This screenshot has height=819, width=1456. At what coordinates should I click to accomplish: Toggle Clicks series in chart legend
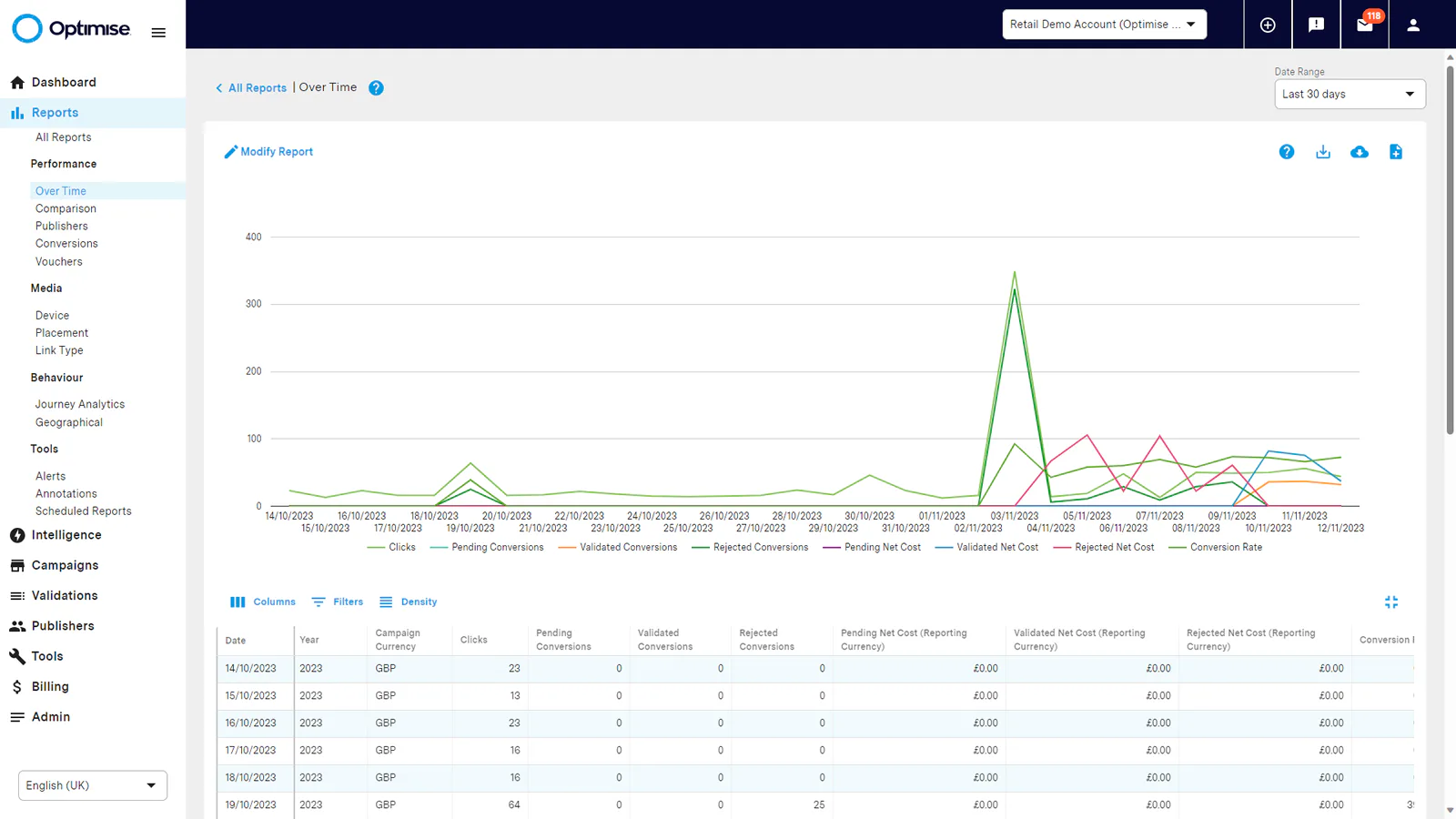(391, 548)
